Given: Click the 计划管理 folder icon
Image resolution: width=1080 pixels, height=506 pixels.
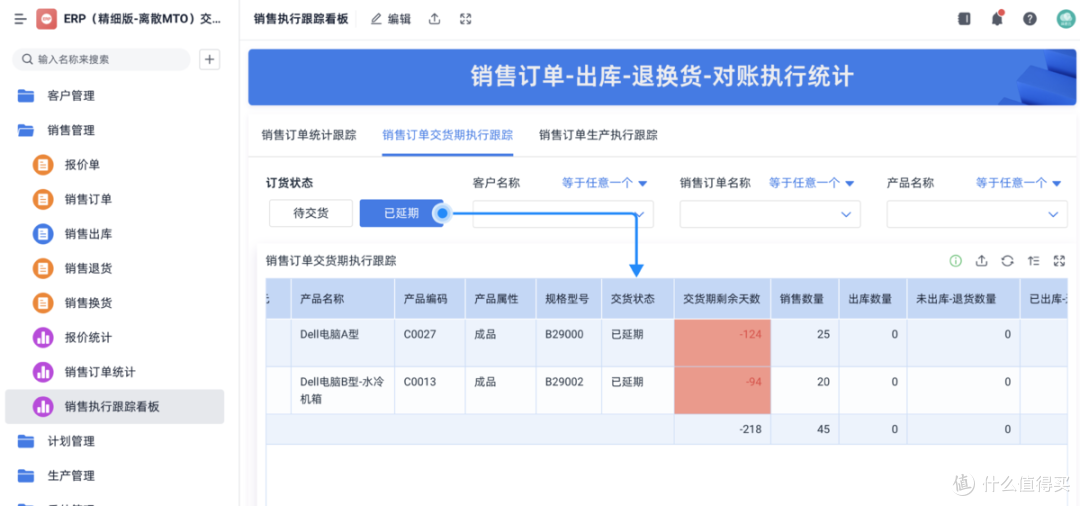Looking at the screenshot, I should [x=25, y=441].
